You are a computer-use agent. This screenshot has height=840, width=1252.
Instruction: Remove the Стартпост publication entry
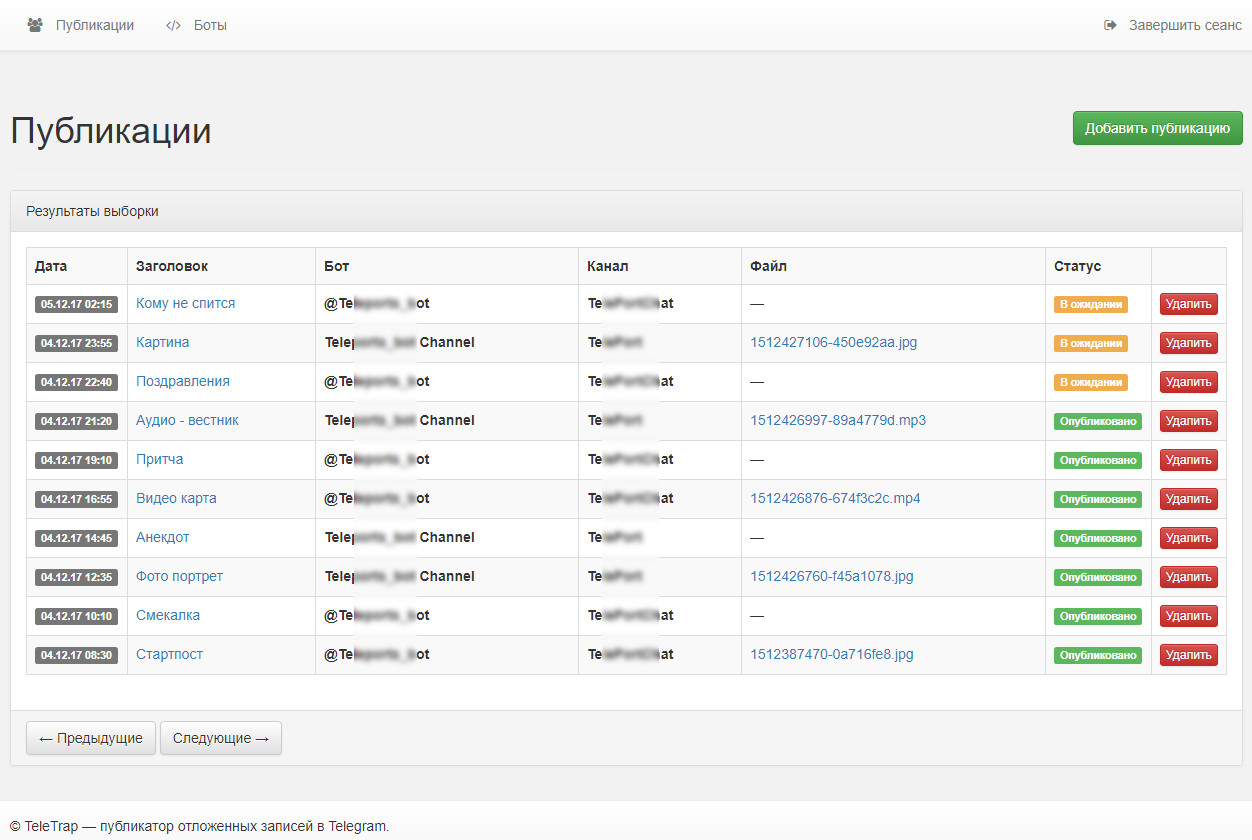point(1188,655)
